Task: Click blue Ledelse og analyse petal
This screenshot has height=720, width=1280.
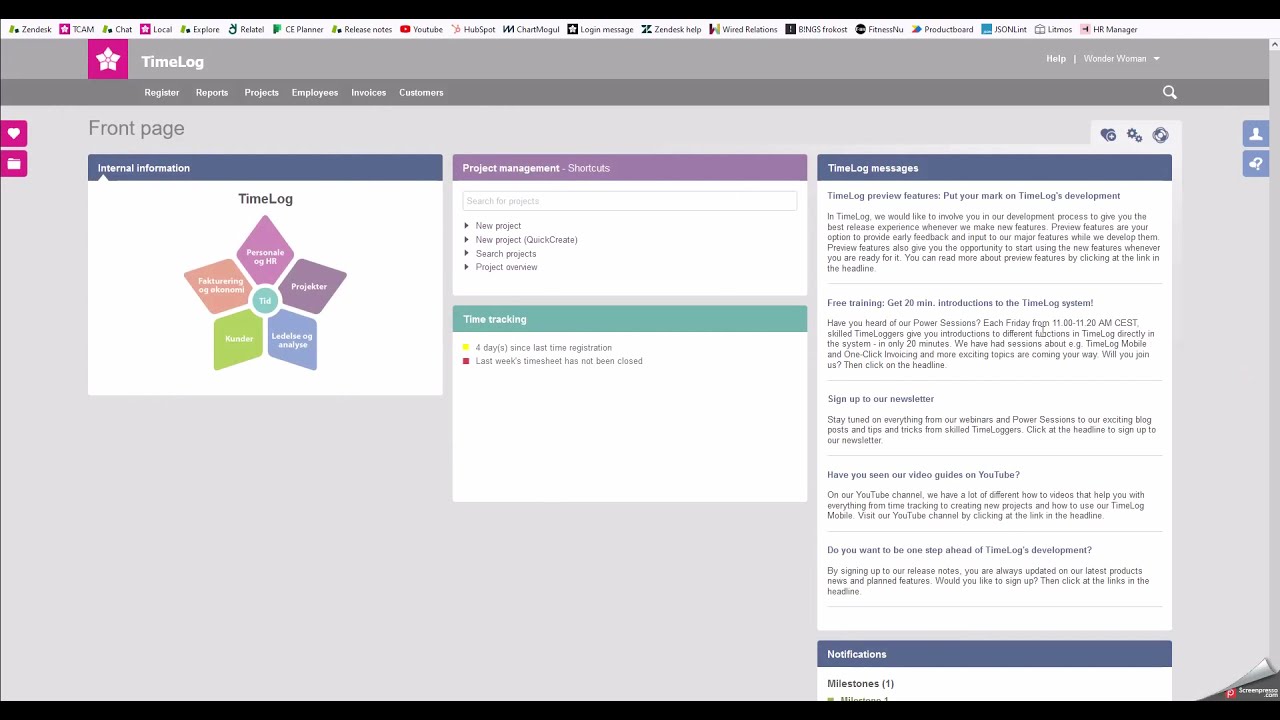Action: click(292, 340)
